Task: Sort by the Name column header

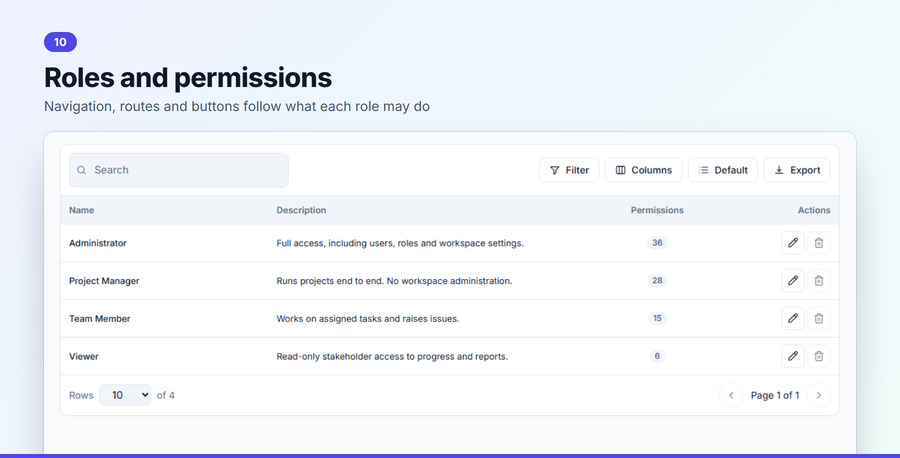Action: (x=82, y=210)
